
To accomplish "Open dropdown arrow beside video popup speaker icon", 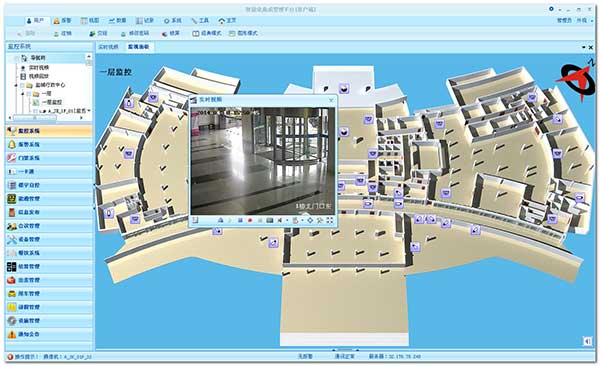I will click(x=287, y=221).
